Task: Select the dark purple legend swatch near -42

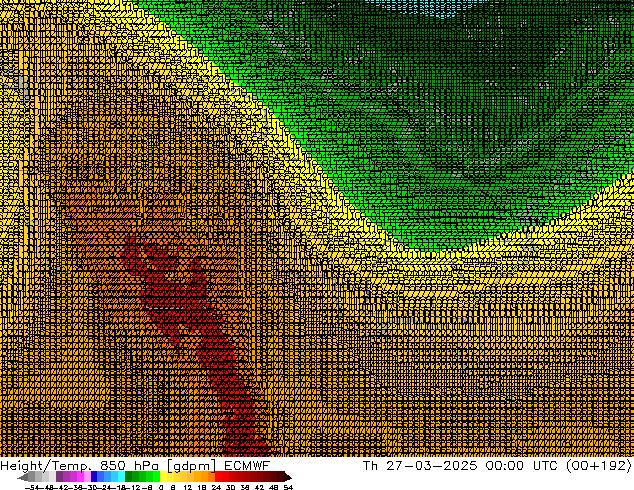Action: coord(59,476)
